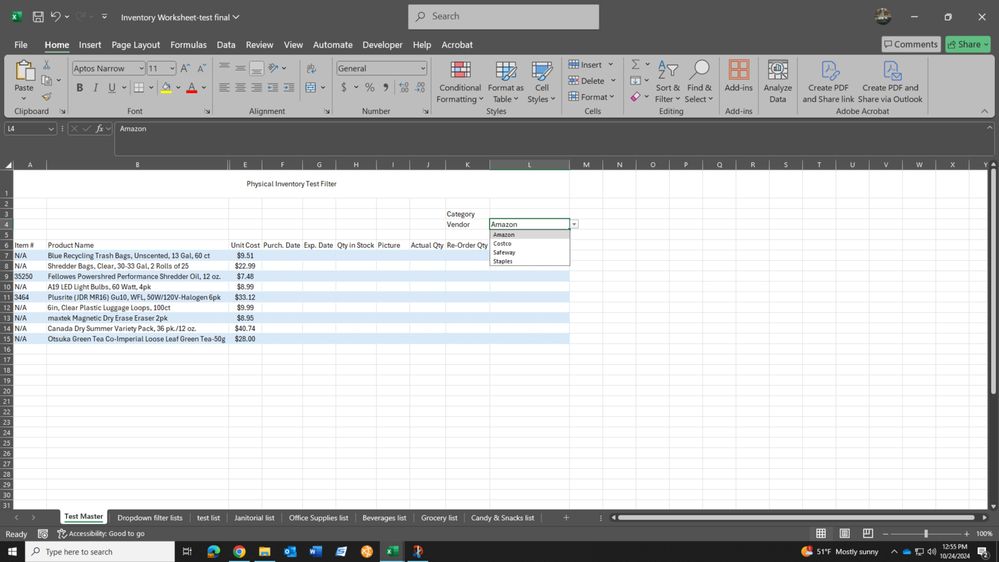Click Find & Select magnifier icon
This screenshot has height=562, width=999.
(699, 70)
